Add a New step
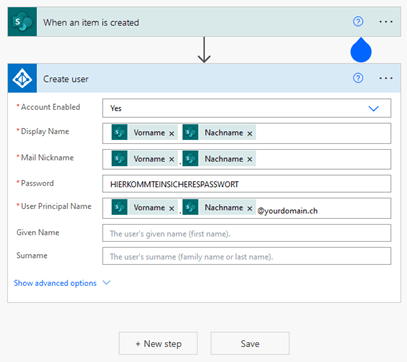Screen dimensions: 407x362 click(x=158, y=343)
